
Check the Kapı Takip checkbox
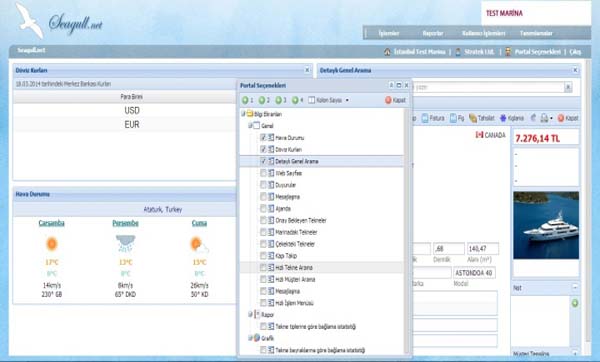[263, 256]
